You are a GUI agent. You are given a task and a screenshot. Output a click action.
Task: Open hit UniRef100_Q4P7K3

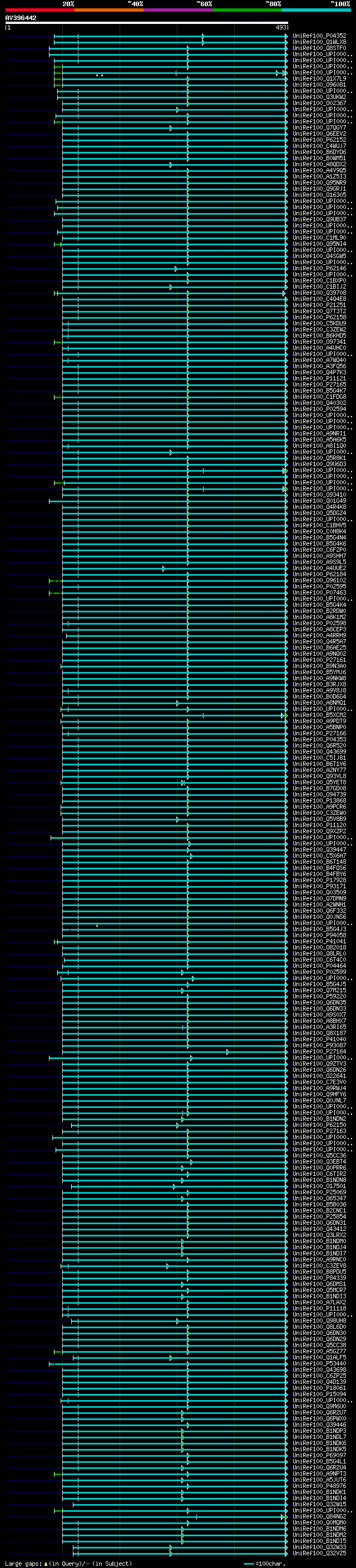pyautogui.click(x=319, y=373)
